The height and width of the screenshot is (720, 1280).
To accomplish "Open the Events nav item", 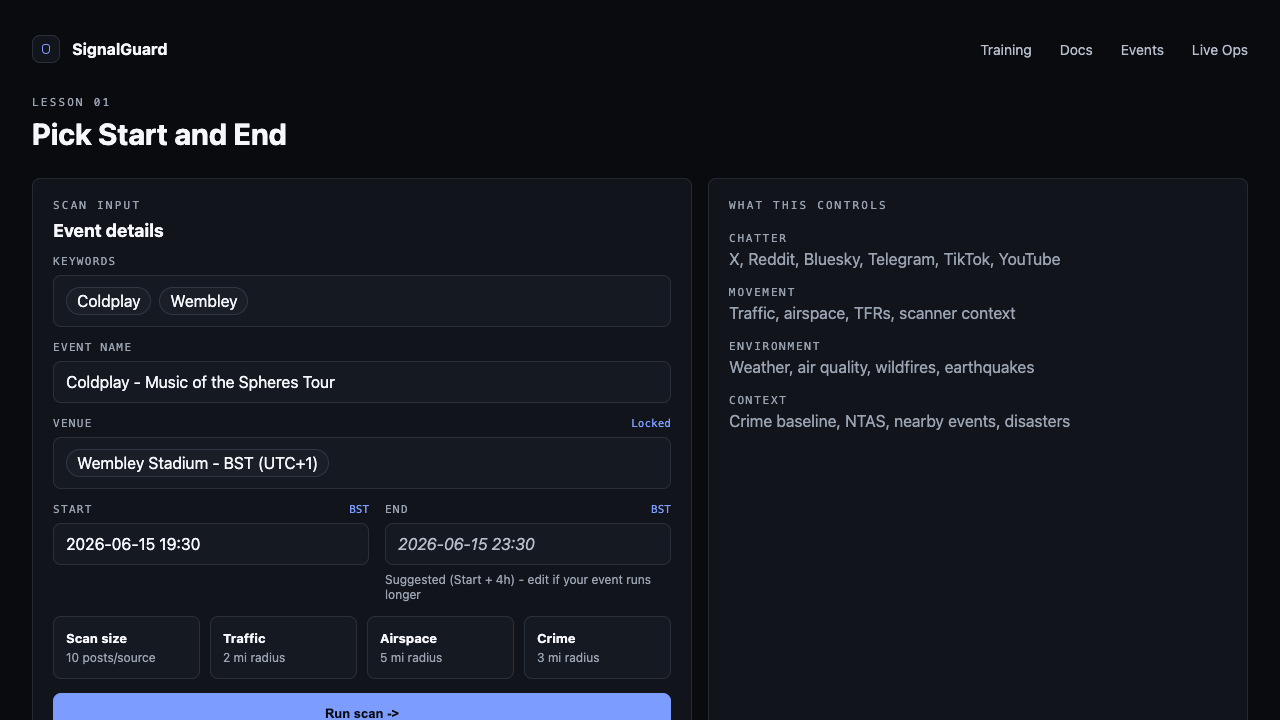I will click(x=1142, y=50).
